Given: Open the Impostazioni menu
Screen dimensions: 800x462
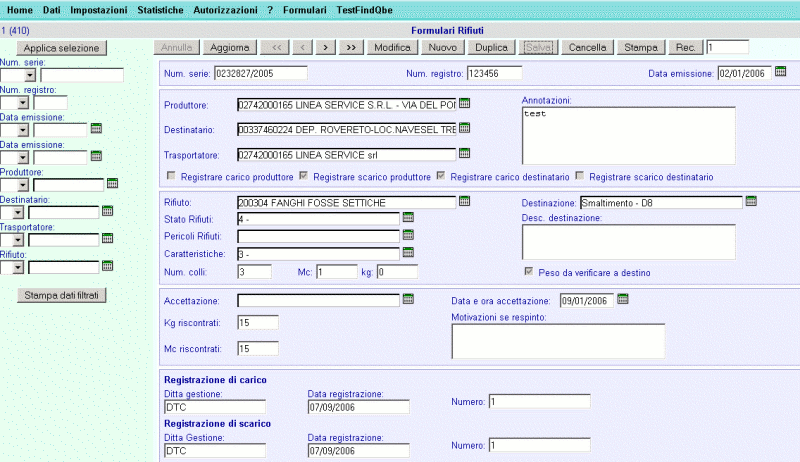Looking at the screenshot, I should 99,10.
